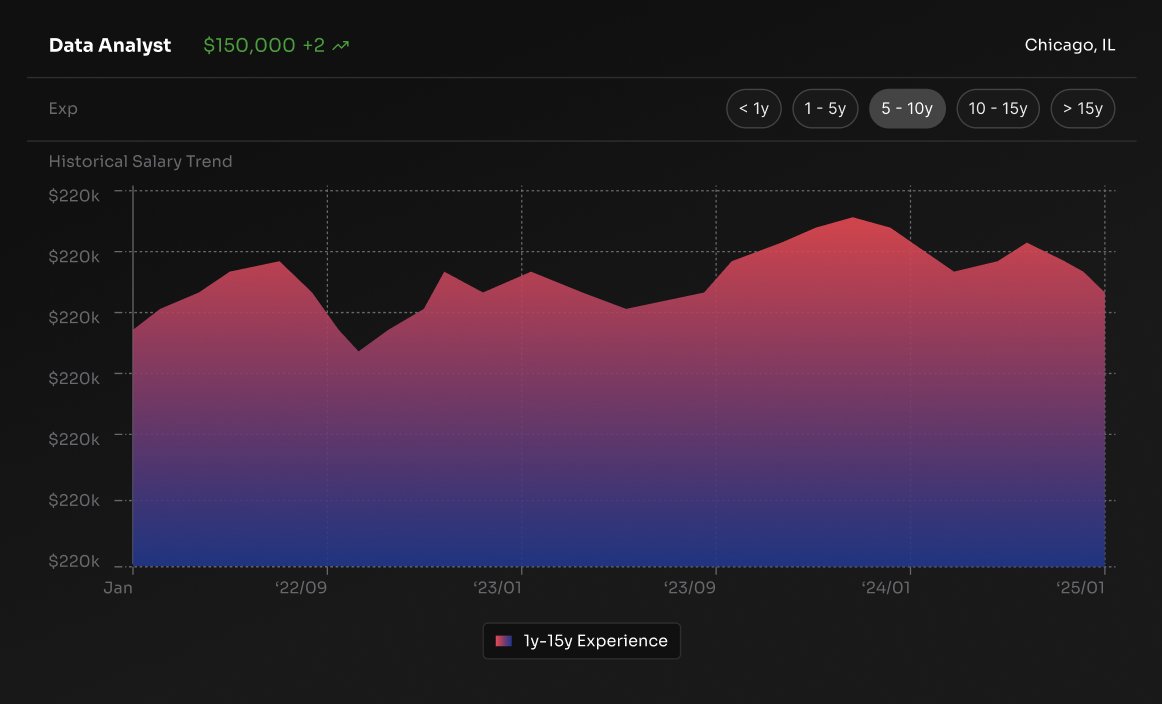Click the gradient legend swatch icon

(x=503, y=641)
